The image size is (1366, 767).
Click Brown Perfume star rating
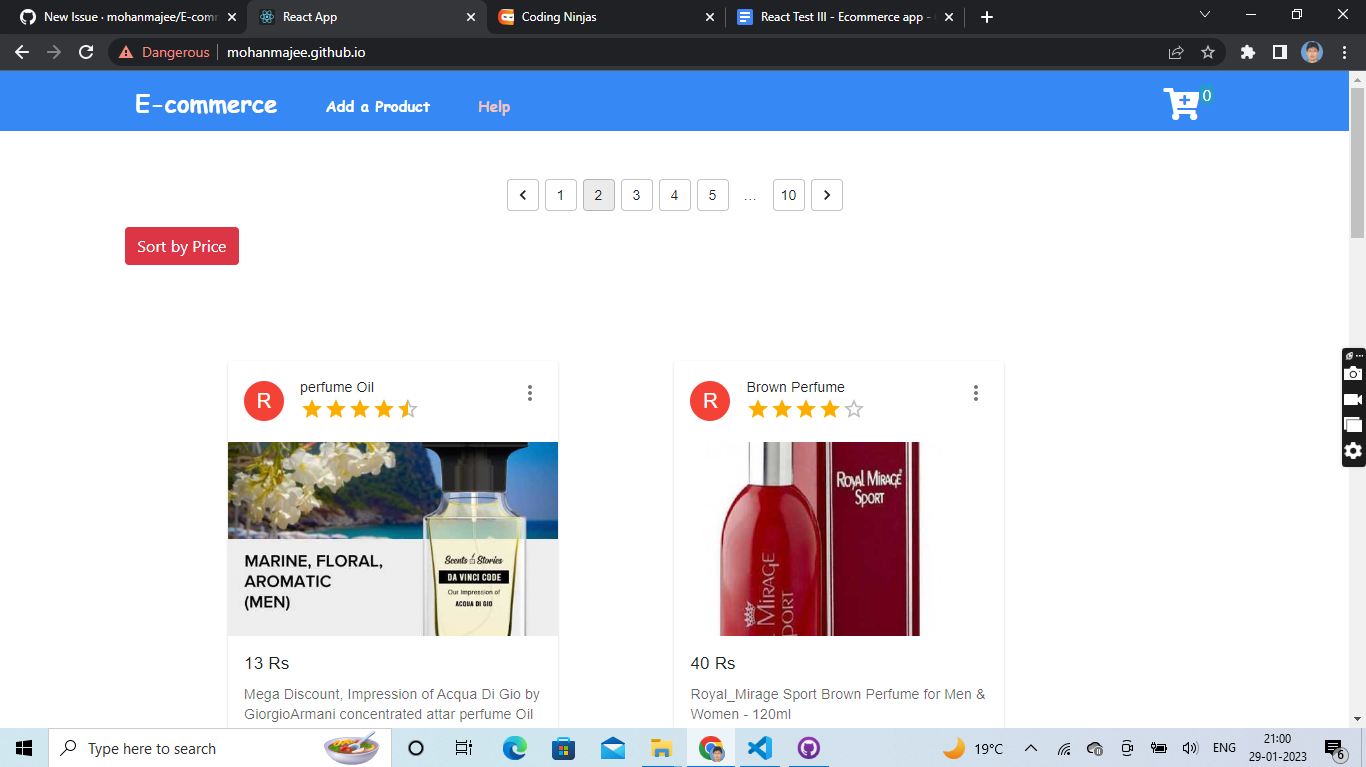coord(806,409)
